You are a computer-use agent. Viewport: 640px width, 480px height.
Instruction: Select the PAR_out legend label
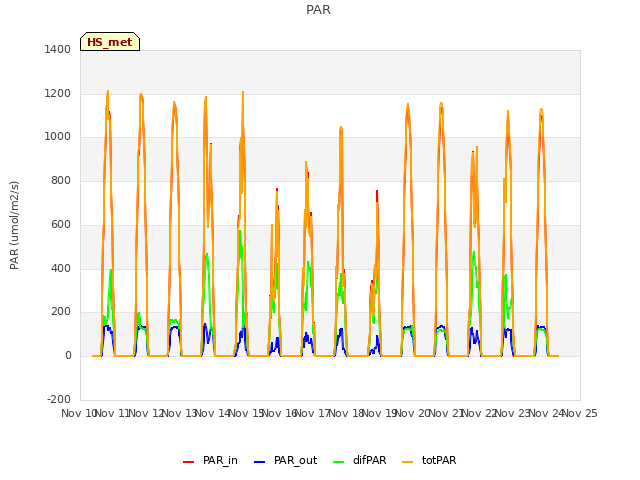point(296,460)
